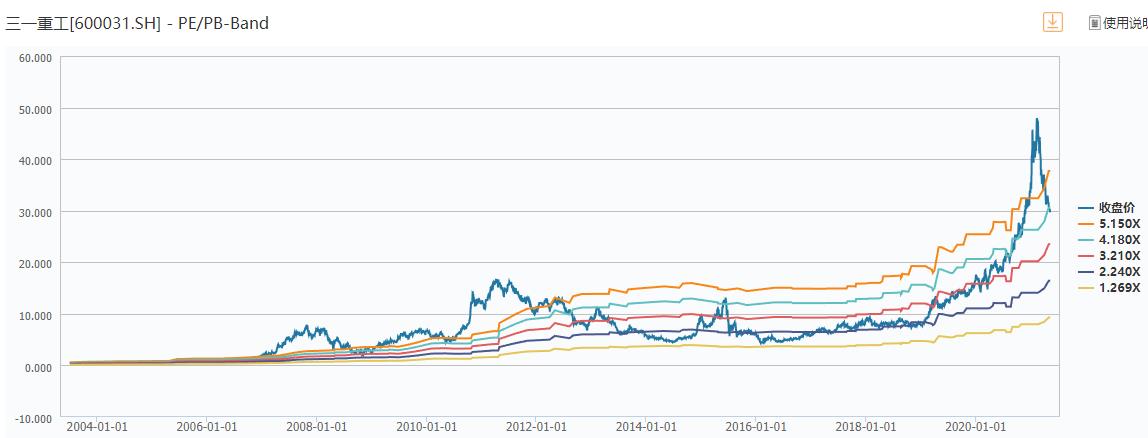1148x438 pixels.
Task: Click the 10.000 y-axis label
Action: tap(36, 315)
